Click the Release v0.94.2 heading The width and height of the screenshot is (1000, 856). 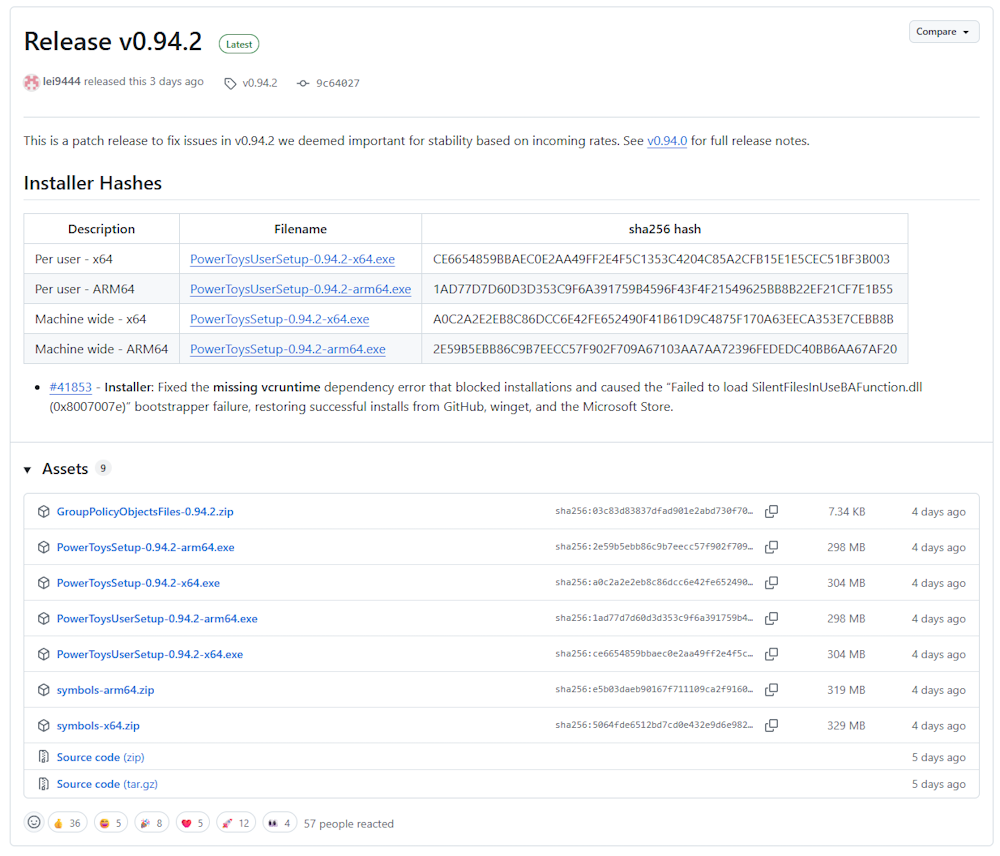113,41
